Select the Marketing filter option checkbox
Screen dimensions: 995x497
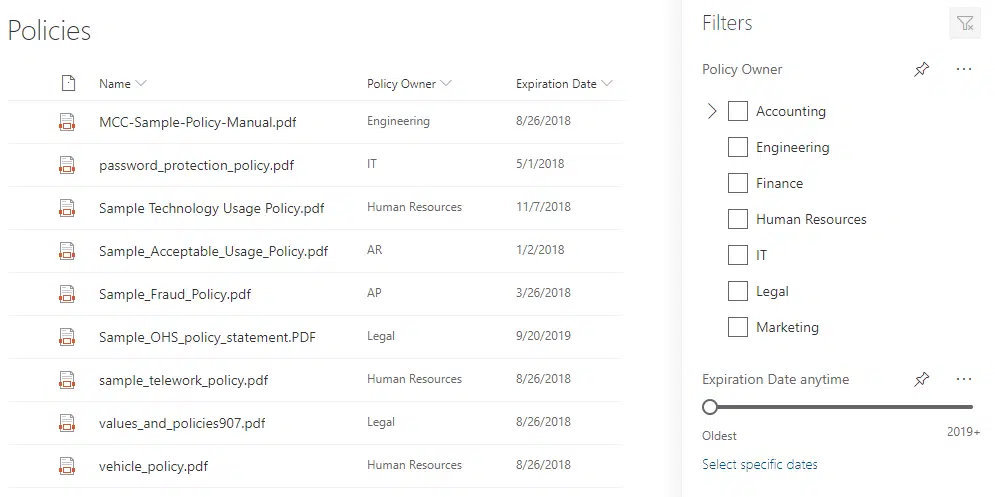pyautogui.click(x=737, y=328)
